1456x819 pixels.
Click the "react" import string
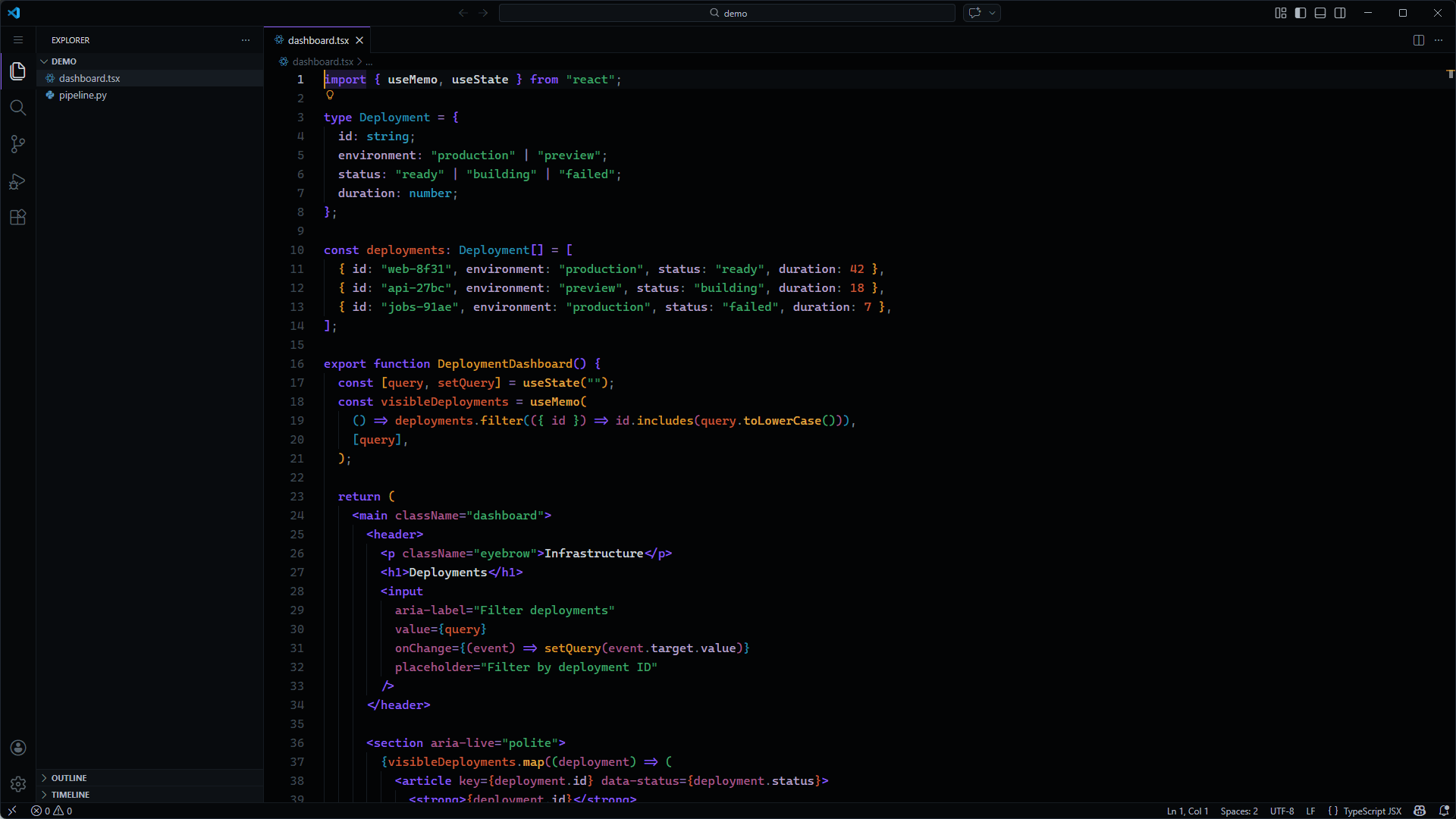pos(590,80)
